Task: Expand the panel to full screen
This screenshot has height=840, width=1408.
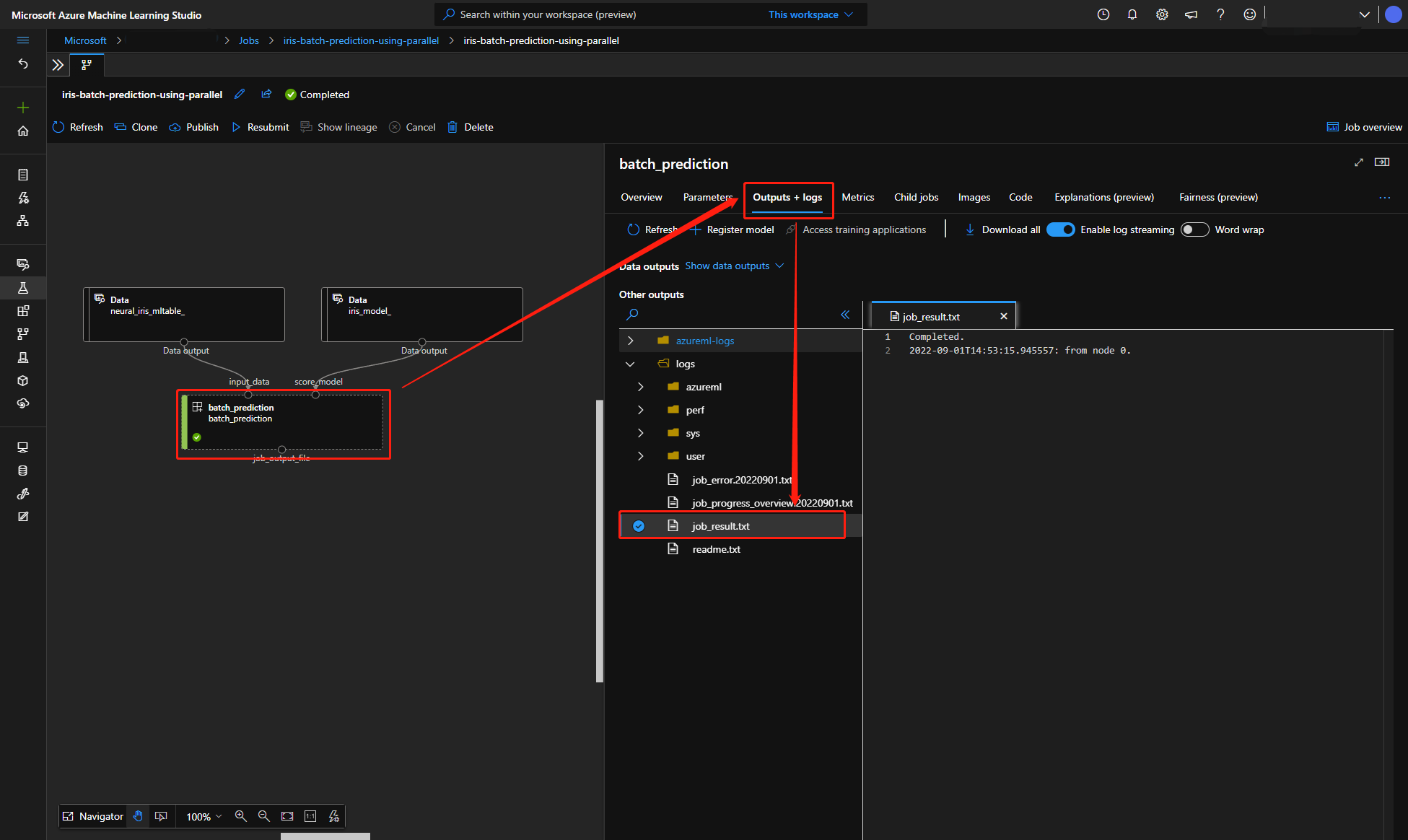Action: pos(1359,162)
